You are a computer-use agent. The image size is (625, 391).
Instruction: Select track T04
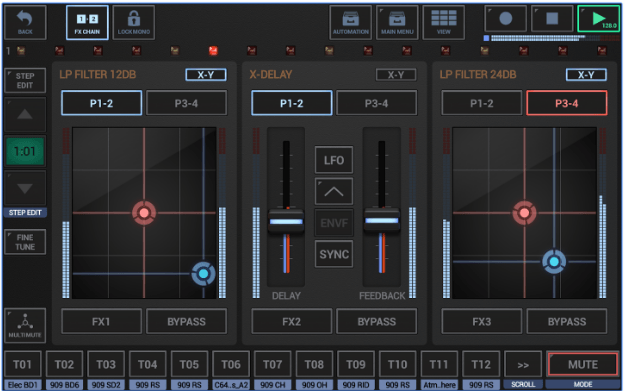click(147, 364)
